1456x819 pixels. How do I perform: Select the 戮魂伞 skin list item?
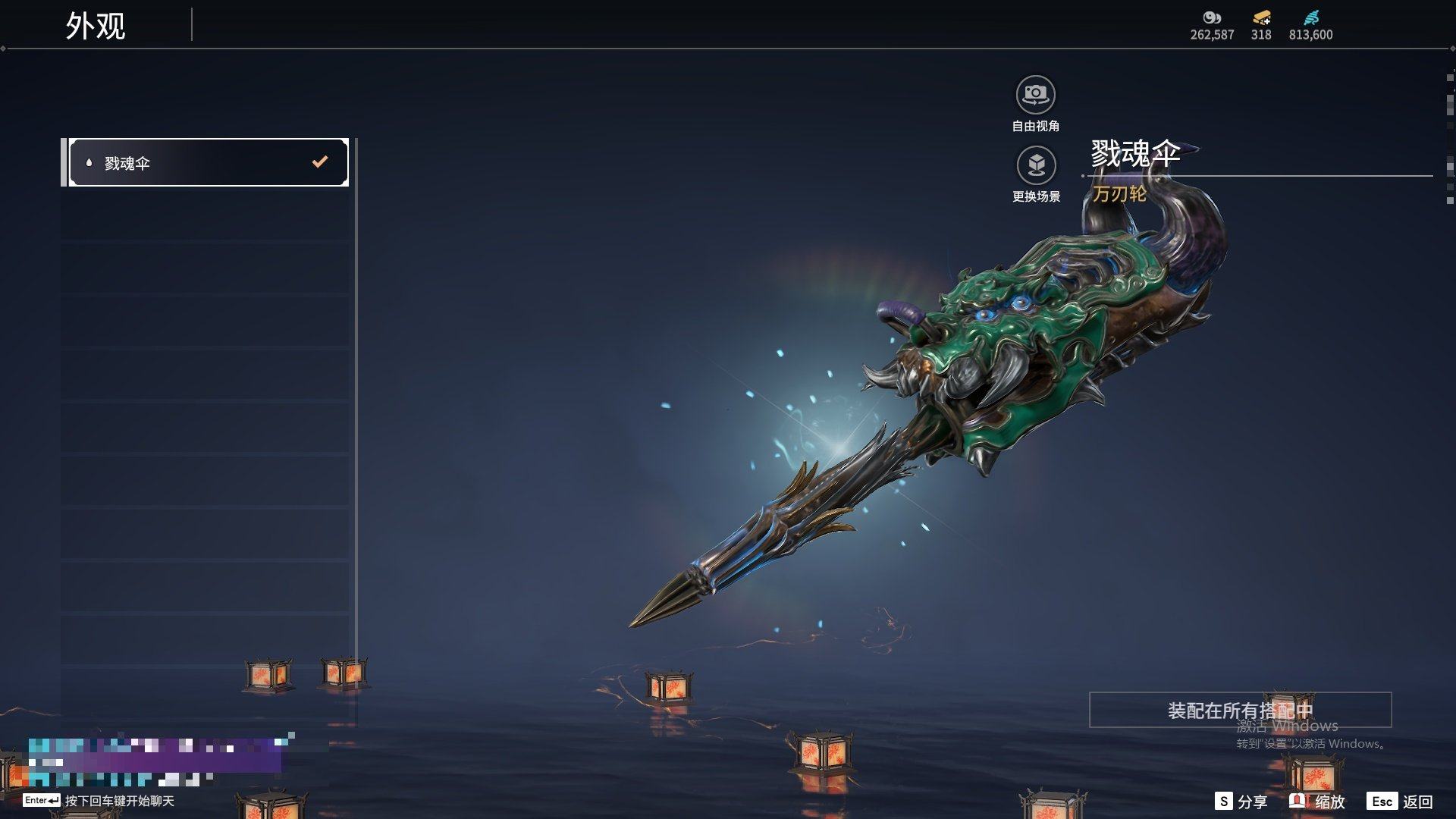(209, 162)
